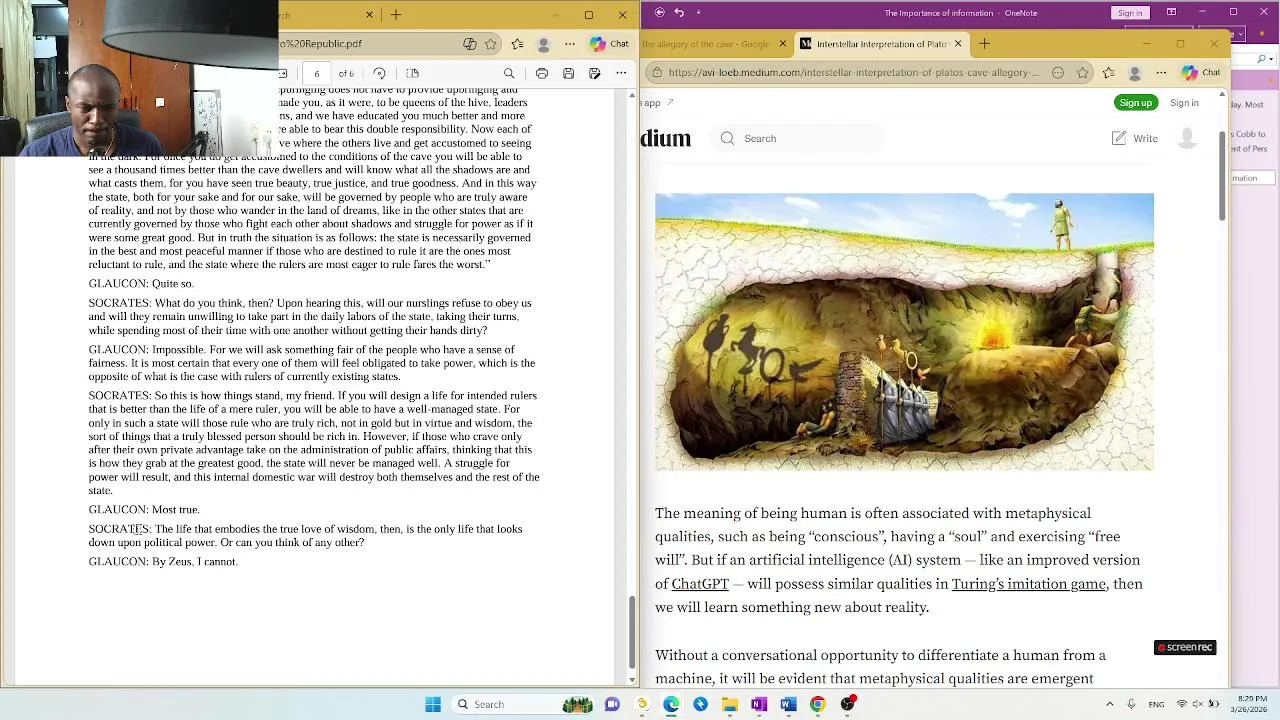Image resolution: width=1280 pixels, height=720 pixels.
Task: Click the green Sign up button on Medium
Action: click(1136, 103)
